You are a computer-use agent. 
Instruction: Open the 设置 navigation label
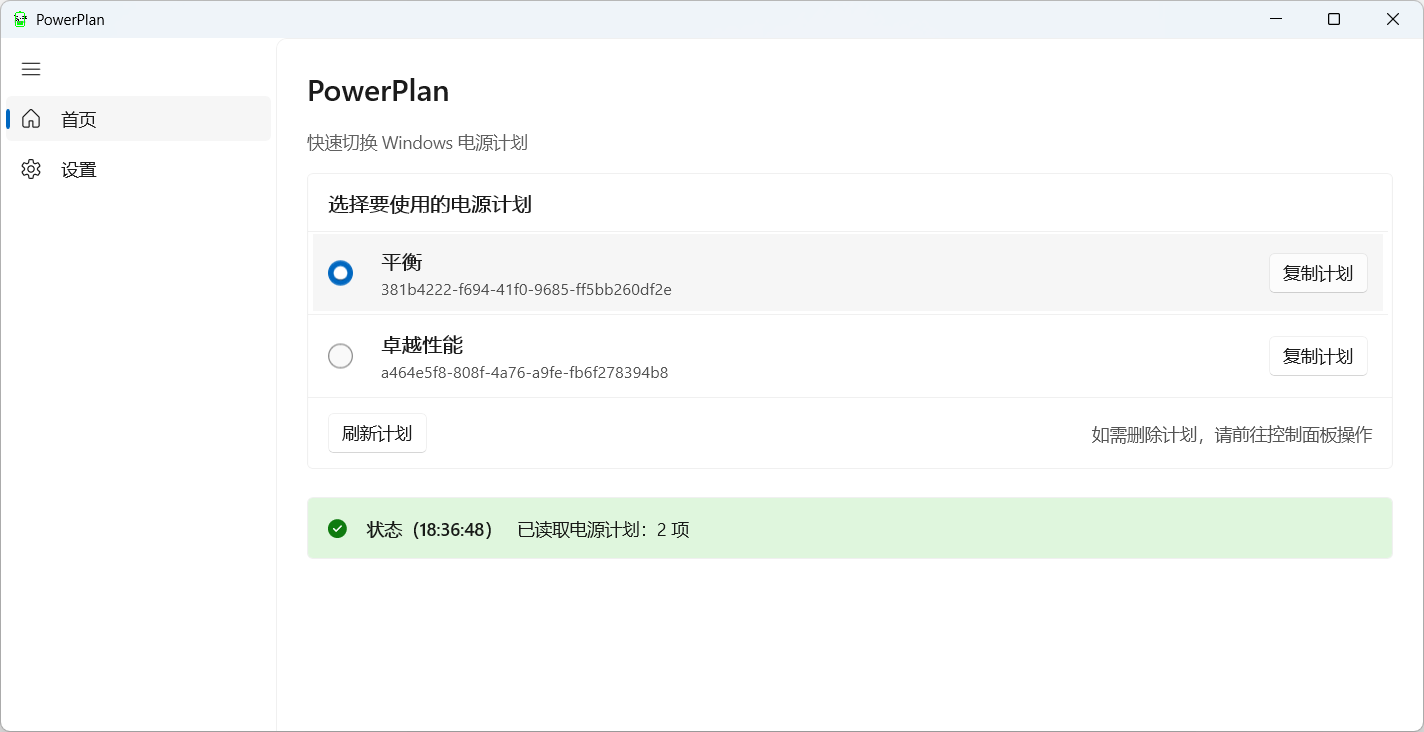click(79, 170)
